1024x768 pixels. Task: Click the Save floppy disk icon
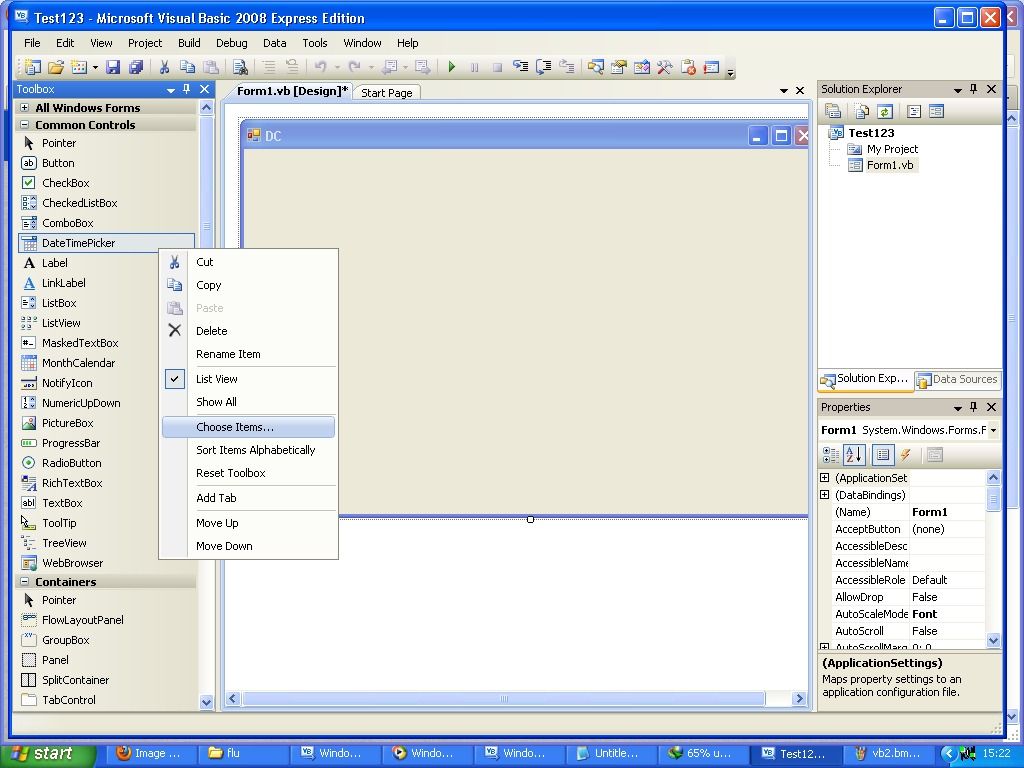(x=113, y=67)
